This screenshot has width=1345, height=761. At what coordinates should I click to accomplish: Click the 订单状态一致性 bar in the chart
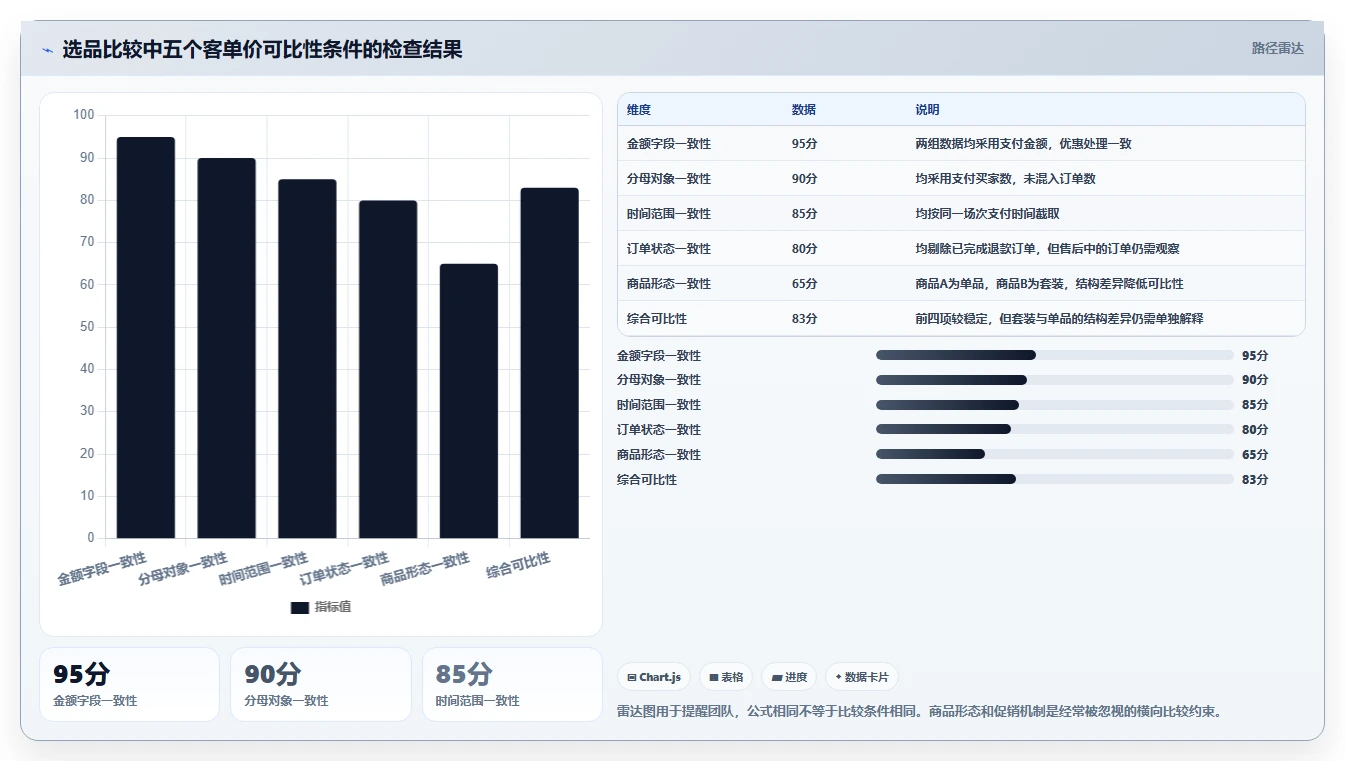pyautogui.click(x=388, y=369)
